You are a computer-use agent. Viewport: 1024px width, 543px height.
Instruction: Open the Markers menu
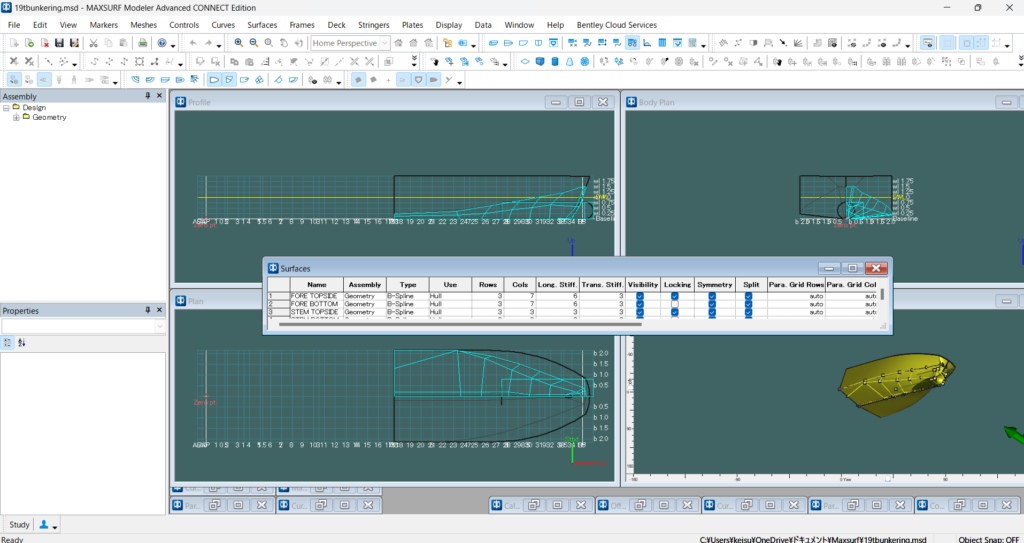pyautogui.click(x=103, y=24)
